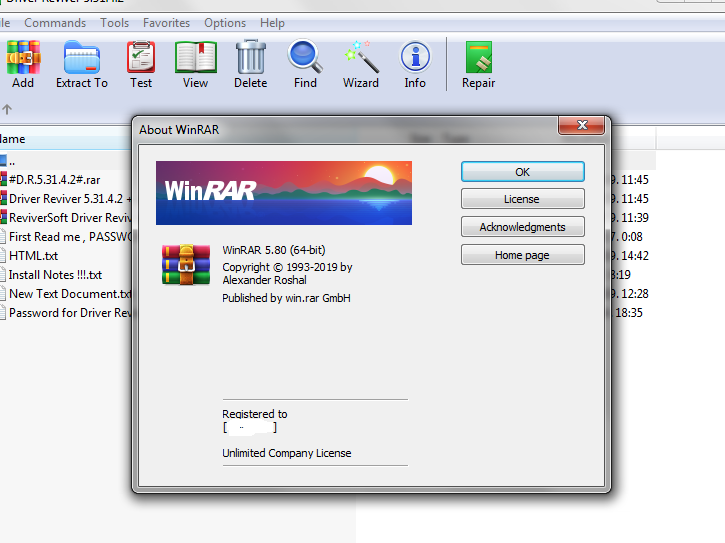Click the 'WinRAR 5.80 (64-bit)' version text
This screenshot has height=543, width=725.
tap(274, 250)
